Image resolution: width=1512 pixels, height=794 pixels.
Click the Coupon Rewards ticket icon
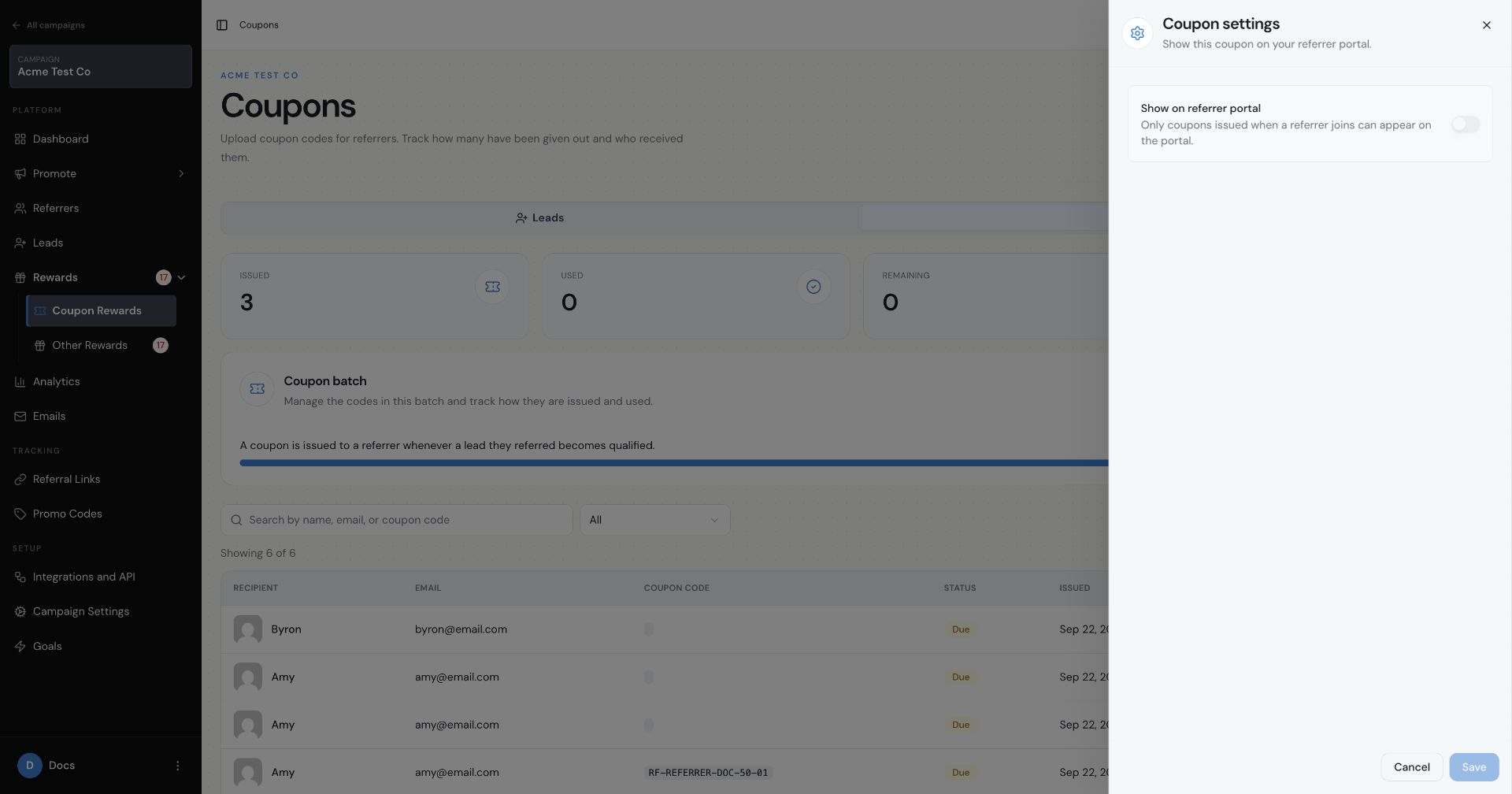pyautogui.click(x=40, y=311)
